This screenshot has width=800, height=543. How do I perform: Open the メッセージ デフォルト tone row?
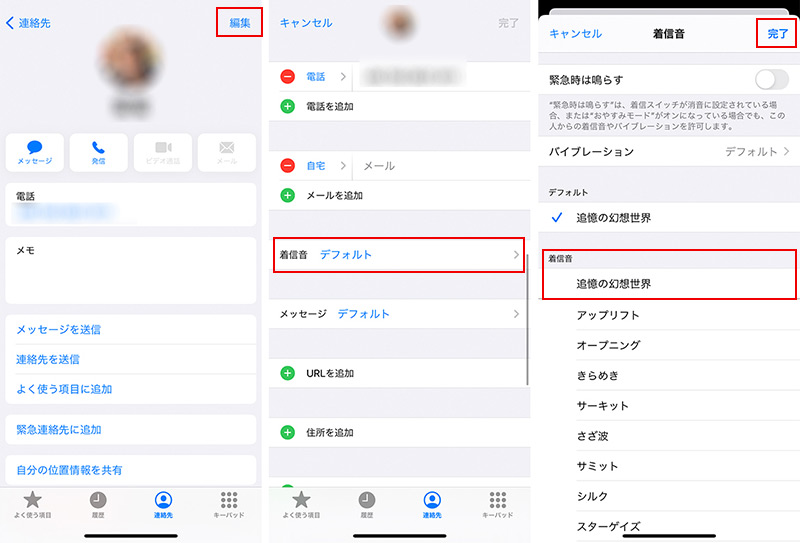coord(398,314)
